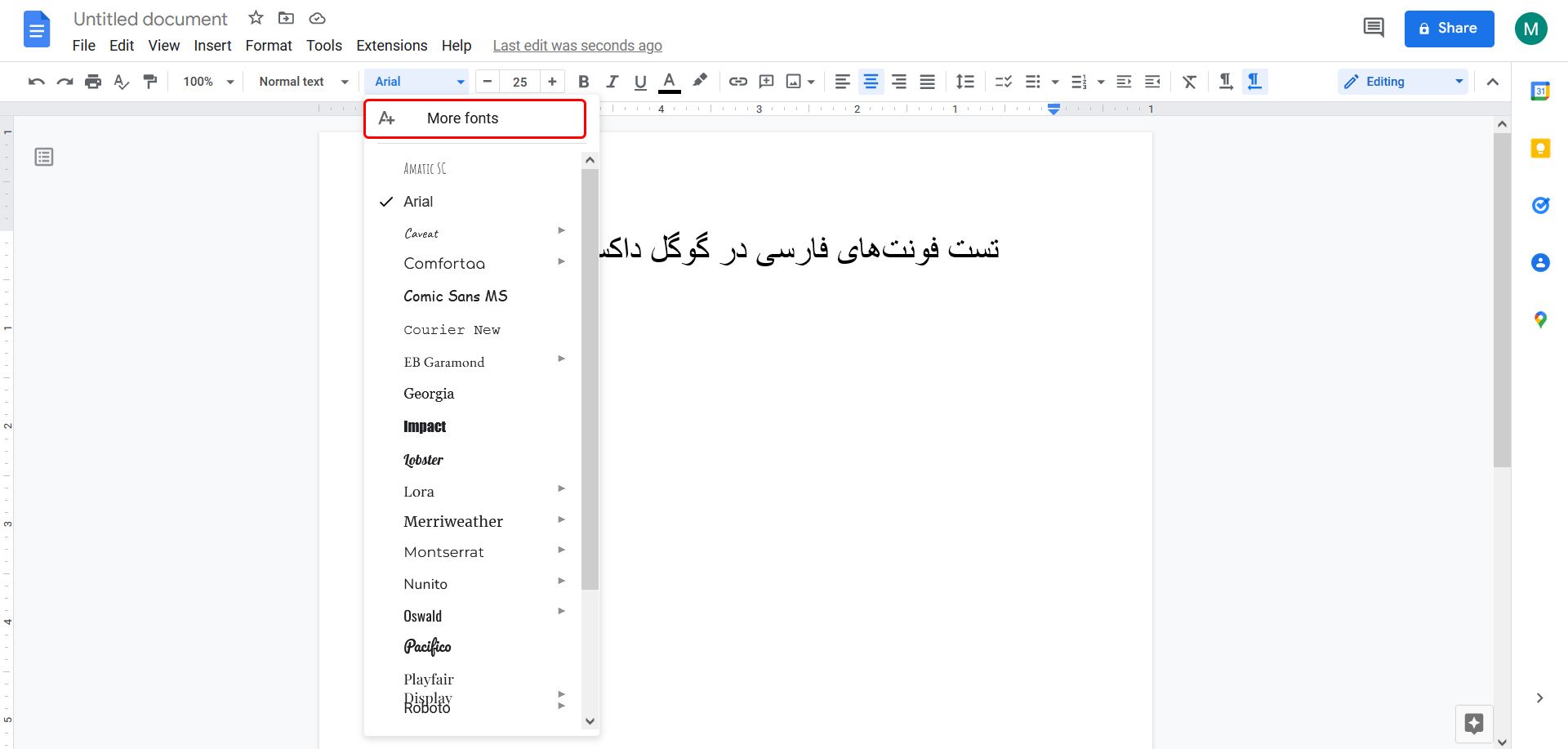Enable right-to-left text direction

pyautogui.click(x=1254, y=81)
